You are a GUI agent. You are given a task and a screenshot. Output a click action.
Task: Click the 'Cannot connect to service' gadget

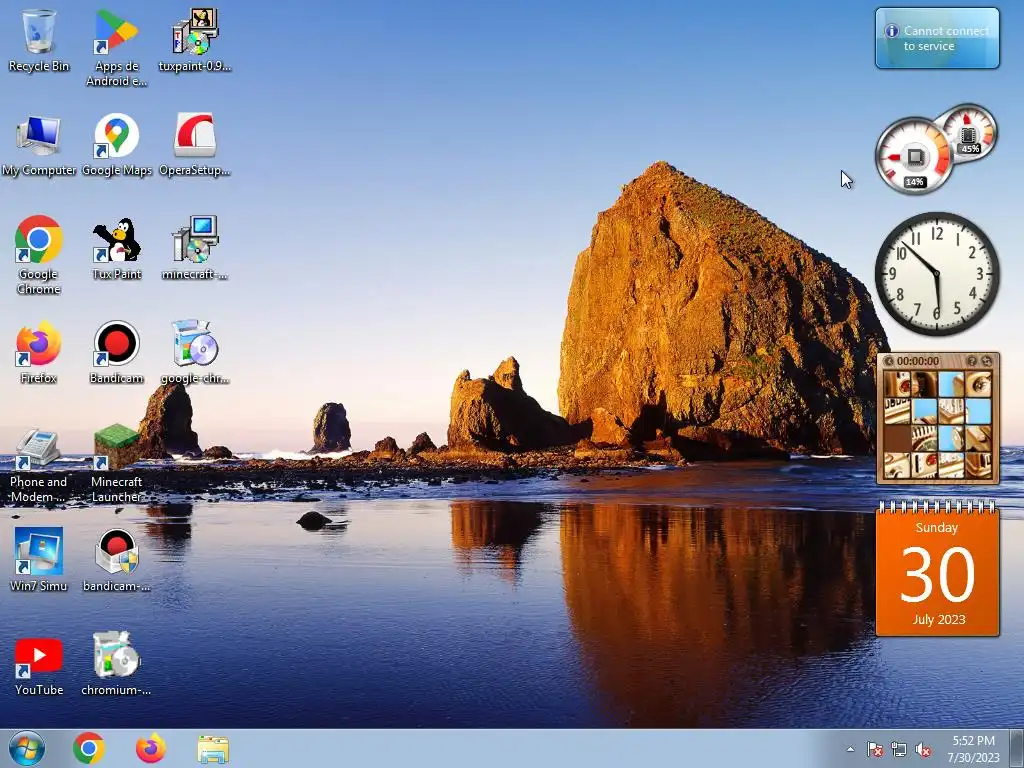pos(937,38)
